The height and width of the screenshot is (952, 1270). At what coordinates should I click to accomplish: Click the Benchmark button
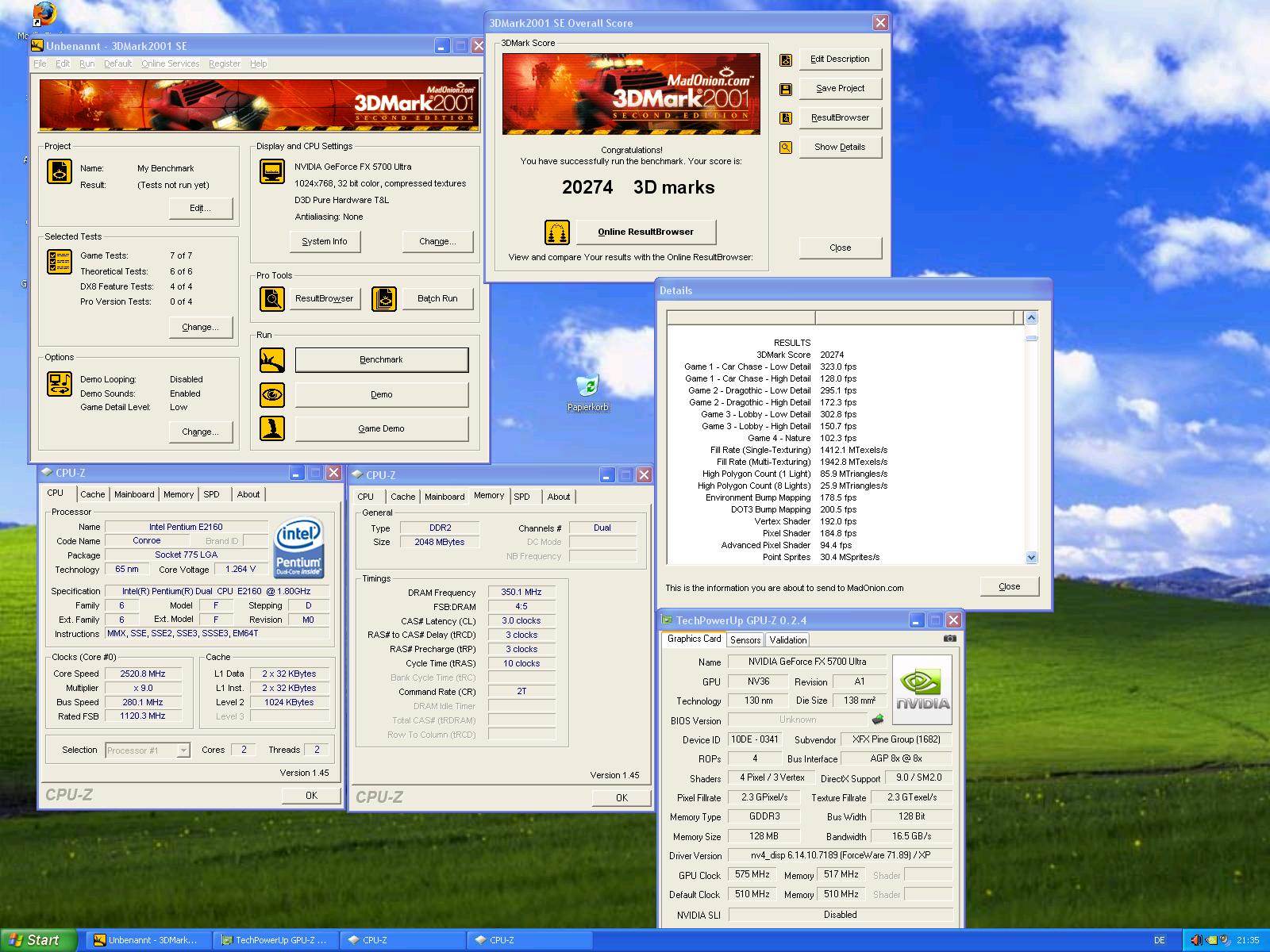click(381, 360)
